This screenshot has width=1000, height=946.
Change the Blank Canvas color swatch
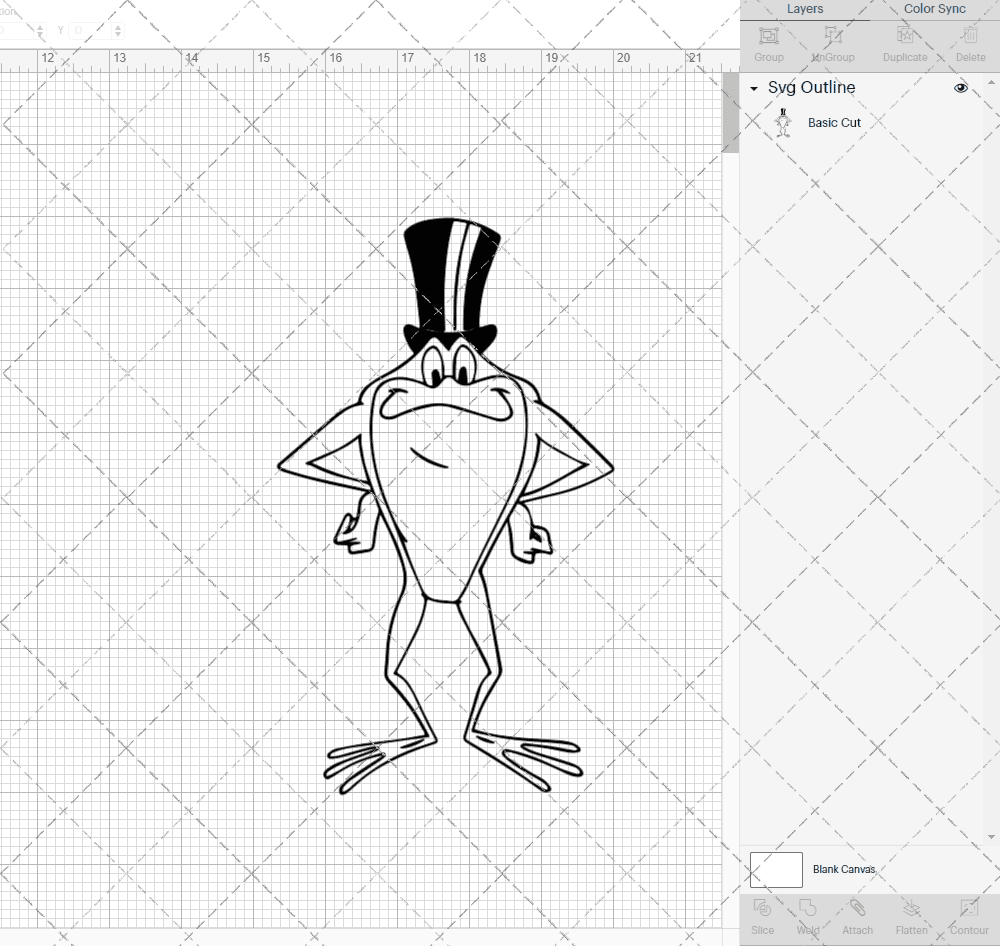pos(776,869)
